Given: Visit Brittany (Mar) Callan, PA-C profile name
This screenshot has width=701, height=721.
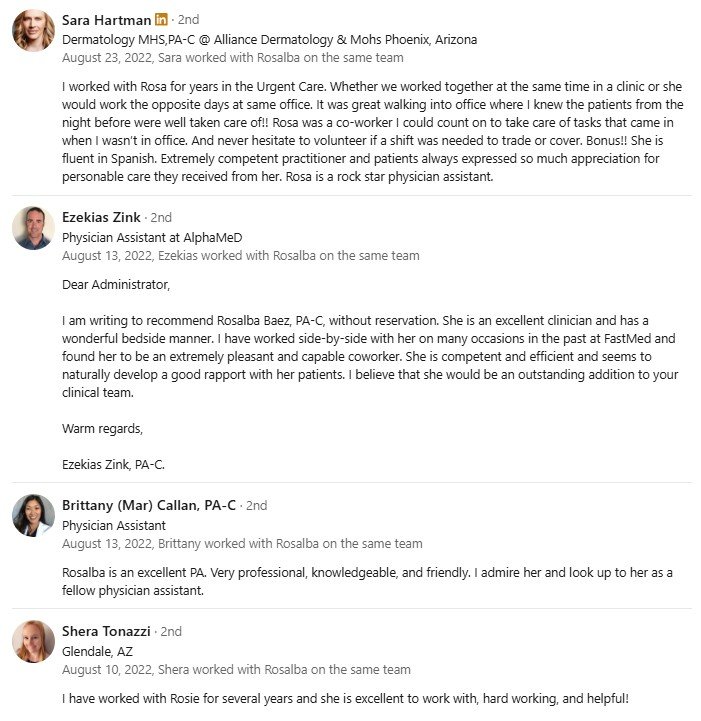Looking at the screenshot, I should pyautogui.click(x=149, y=505).
